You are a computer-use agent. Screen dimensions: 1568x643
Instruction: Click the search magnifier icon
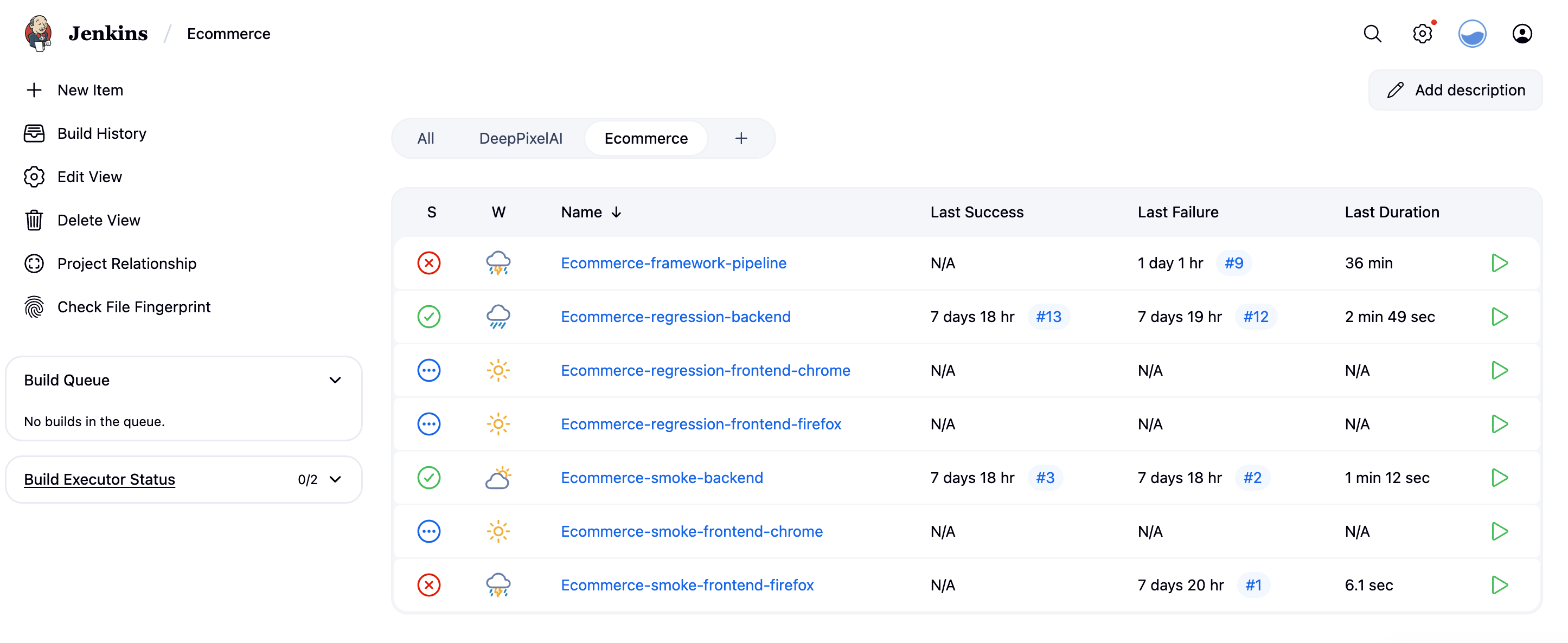coord(1373,34)
